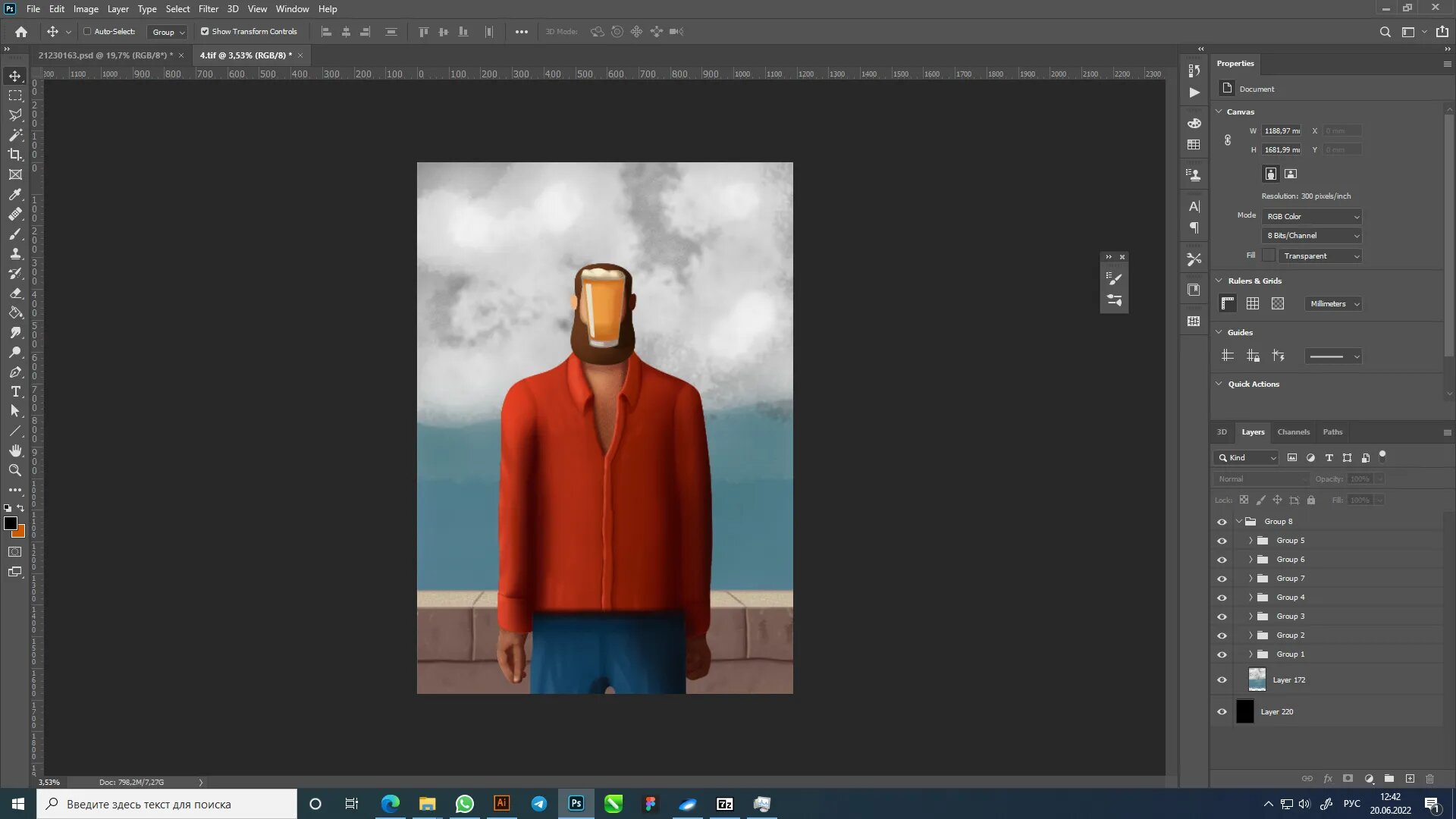This screenshot has width=1456, height=819.
Task: Select the Move tool in the toolbox
Action: pos(15,76)
